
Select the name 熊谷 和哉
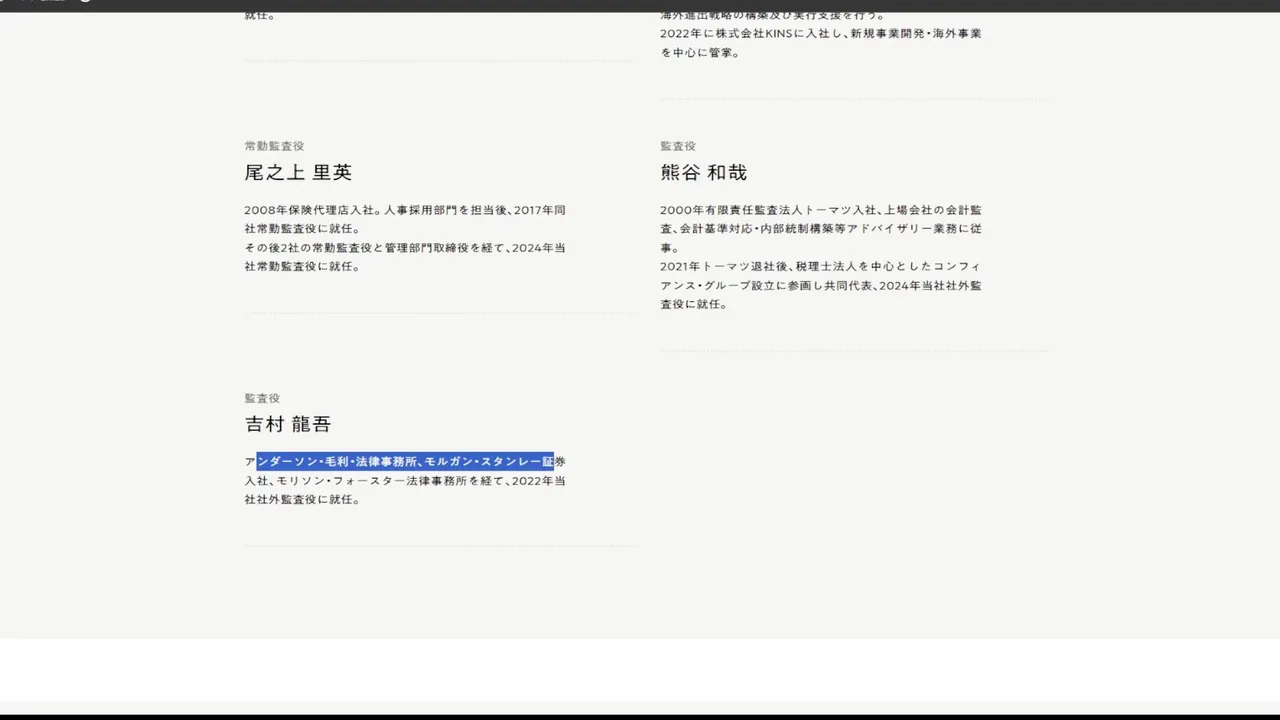(x=703, y=172)
